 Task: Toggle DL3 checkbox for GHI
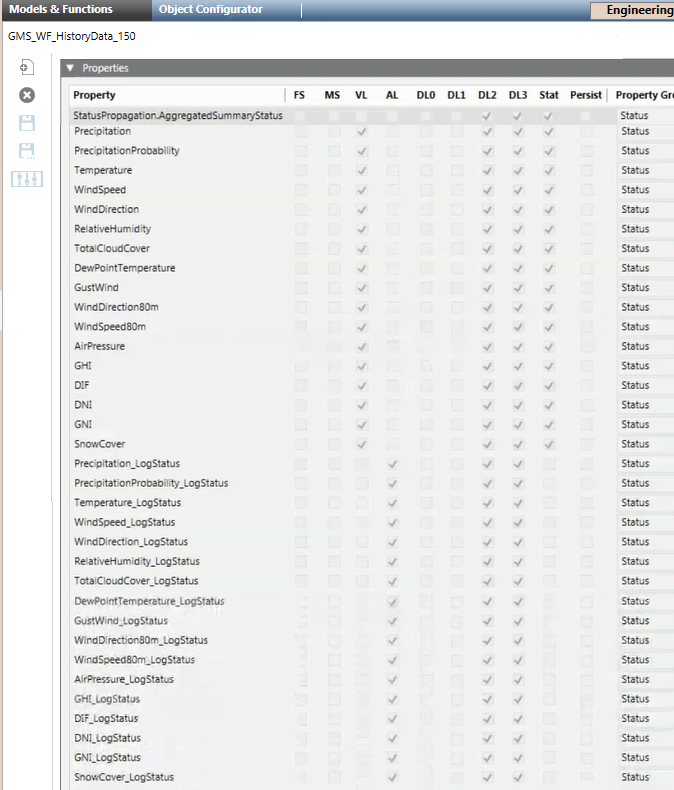tap(518, 366)
